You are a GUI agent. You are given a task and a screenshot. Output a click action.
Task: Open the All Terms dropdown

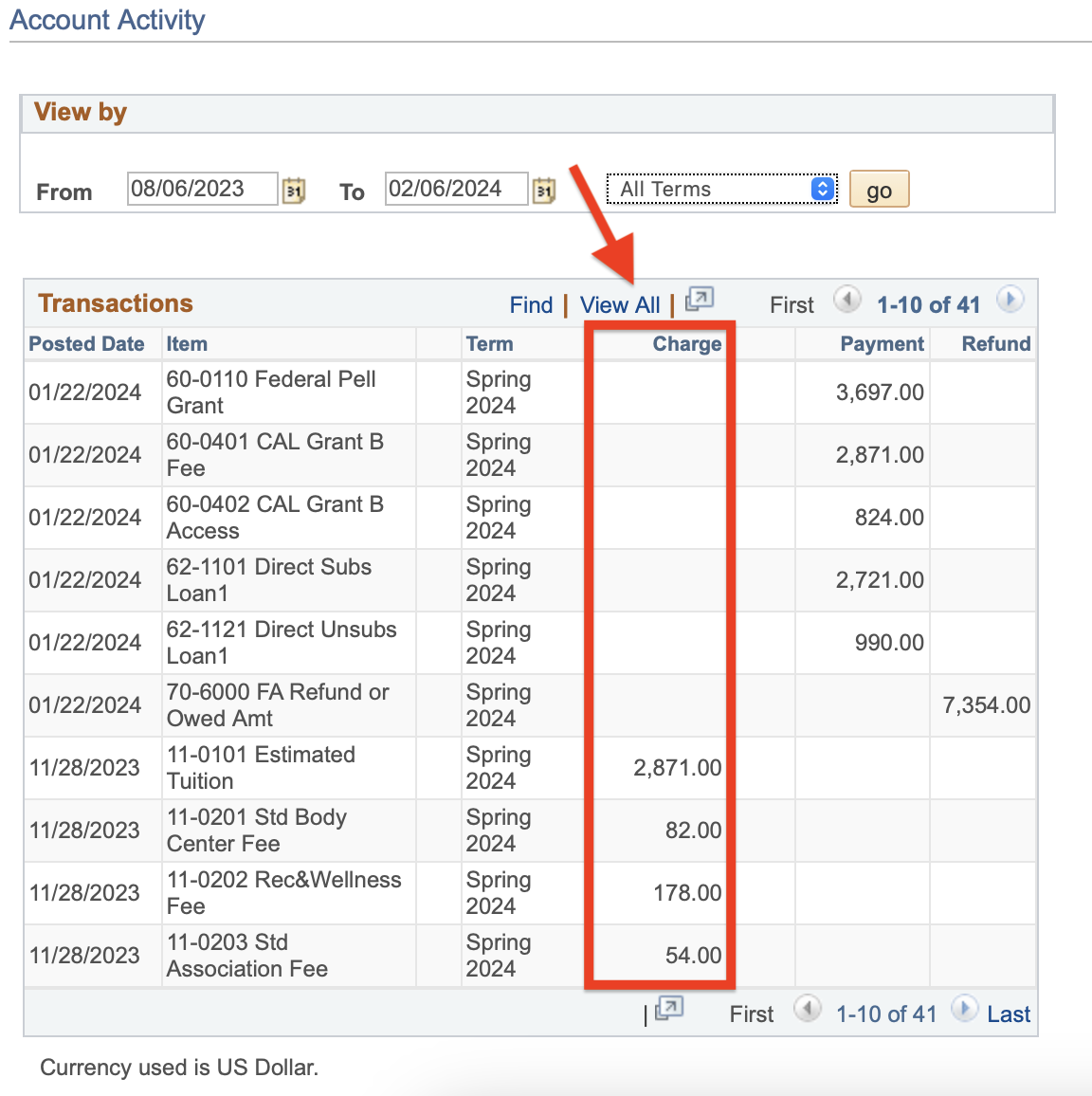(722, 189)
